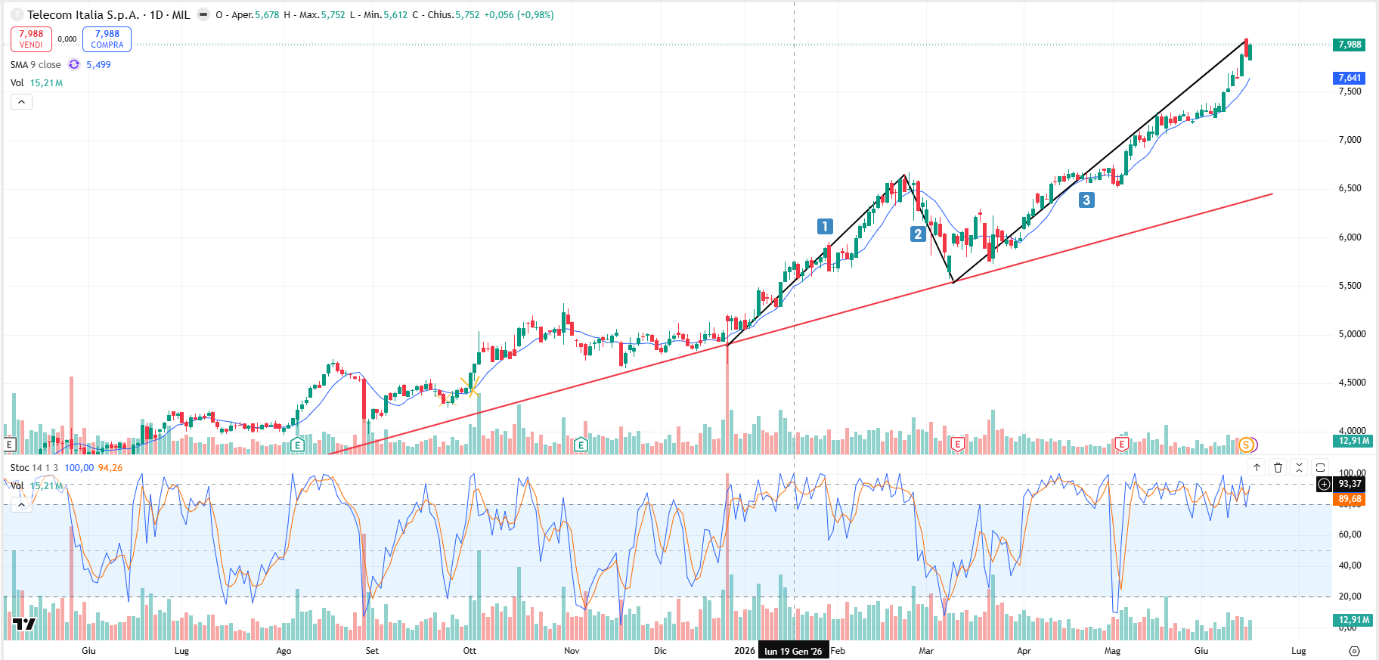Click the earnings E marker near Mar
The image size is (1379, 660).
click(x=958, y=443)
